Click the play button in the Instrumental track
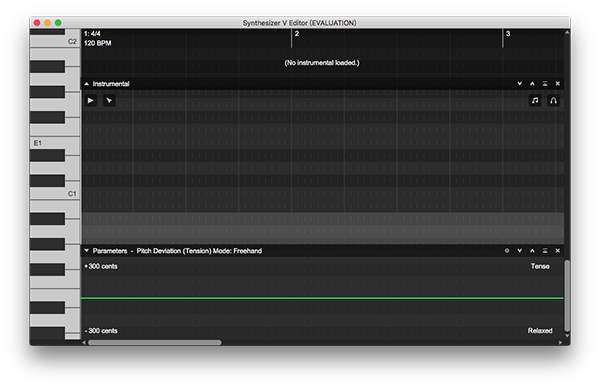The width and height of the screenshot is (600, 388). (91, 101)
